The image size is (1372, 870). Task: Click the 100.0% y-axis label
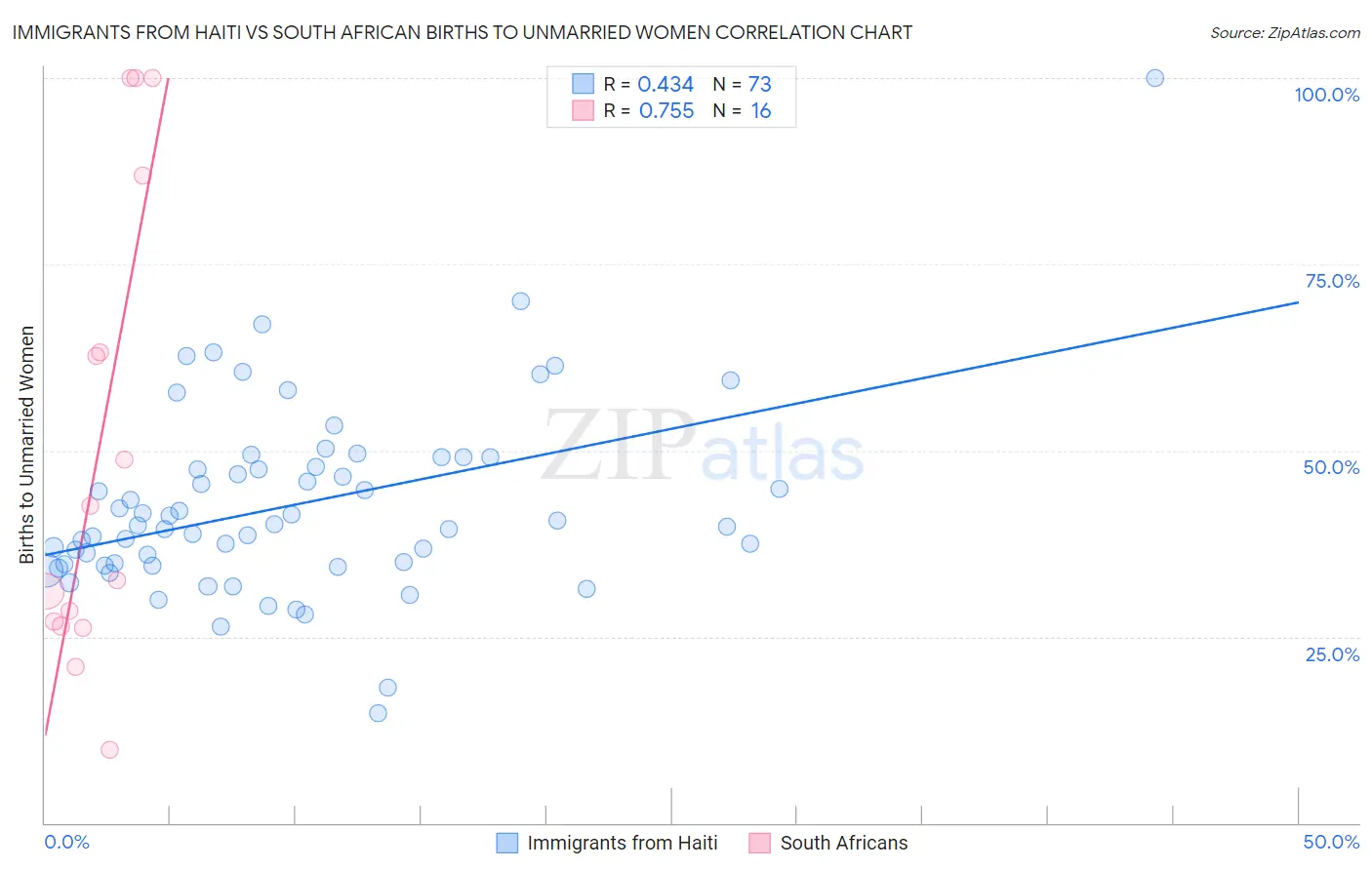[x=1326, y=95]
